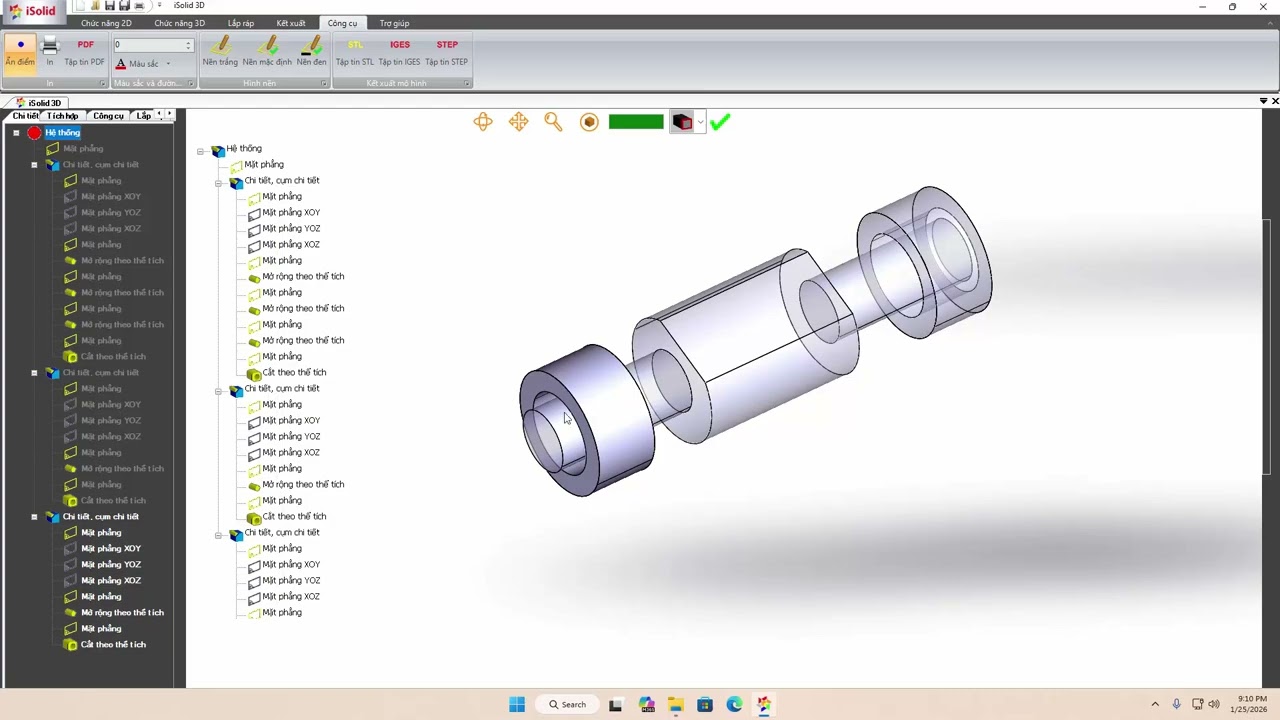1280x720 pixels.
Task: Open the taskbar Search box
Action: (567, 705)
